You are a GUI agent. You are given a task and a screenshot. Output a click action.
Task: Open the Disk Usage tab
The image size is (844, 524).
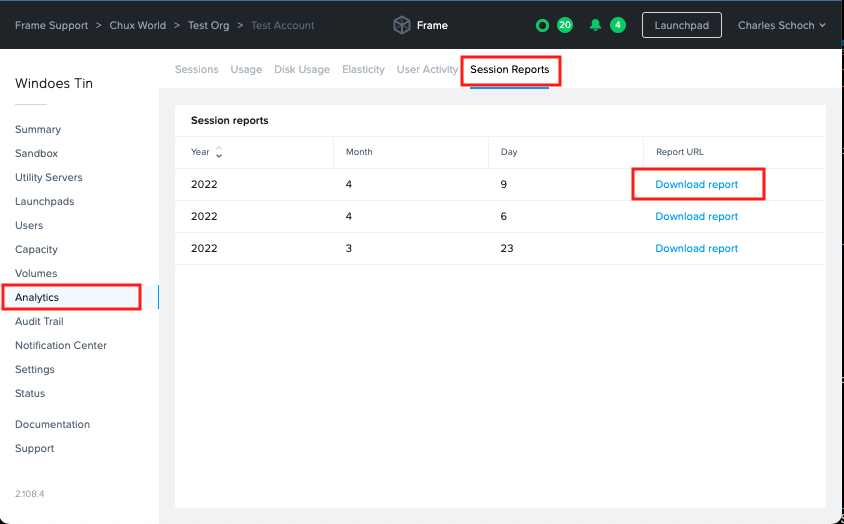pyautogui.click(x=302, y=69)
